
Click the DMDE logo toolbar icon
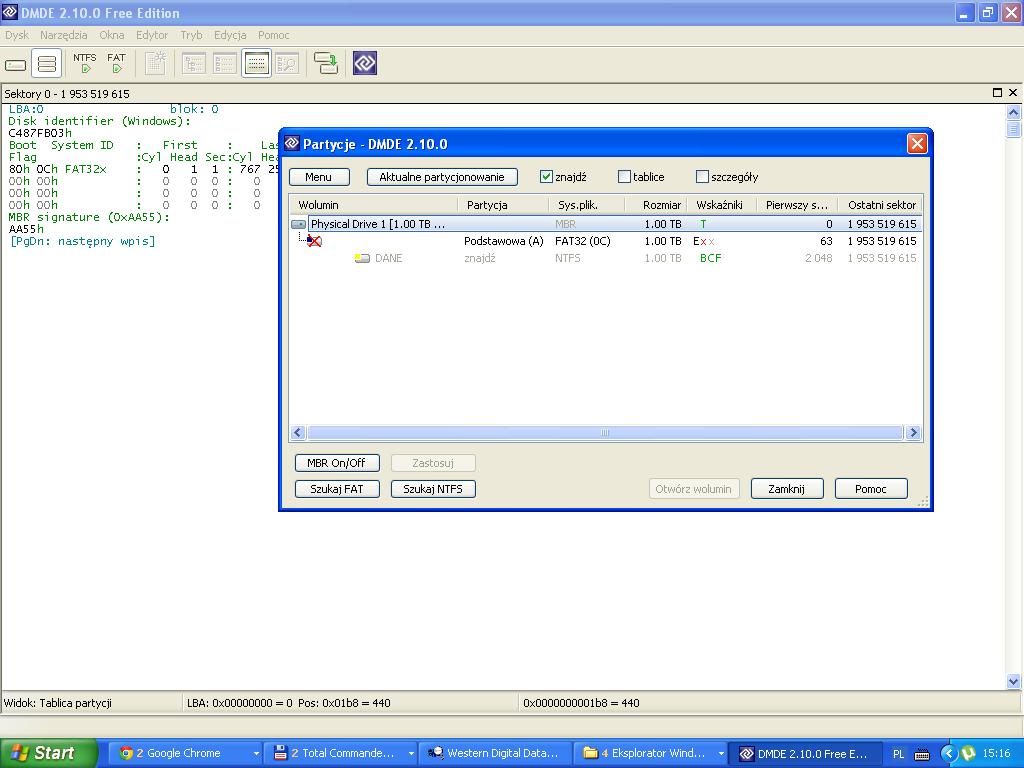tap(364, 63)
